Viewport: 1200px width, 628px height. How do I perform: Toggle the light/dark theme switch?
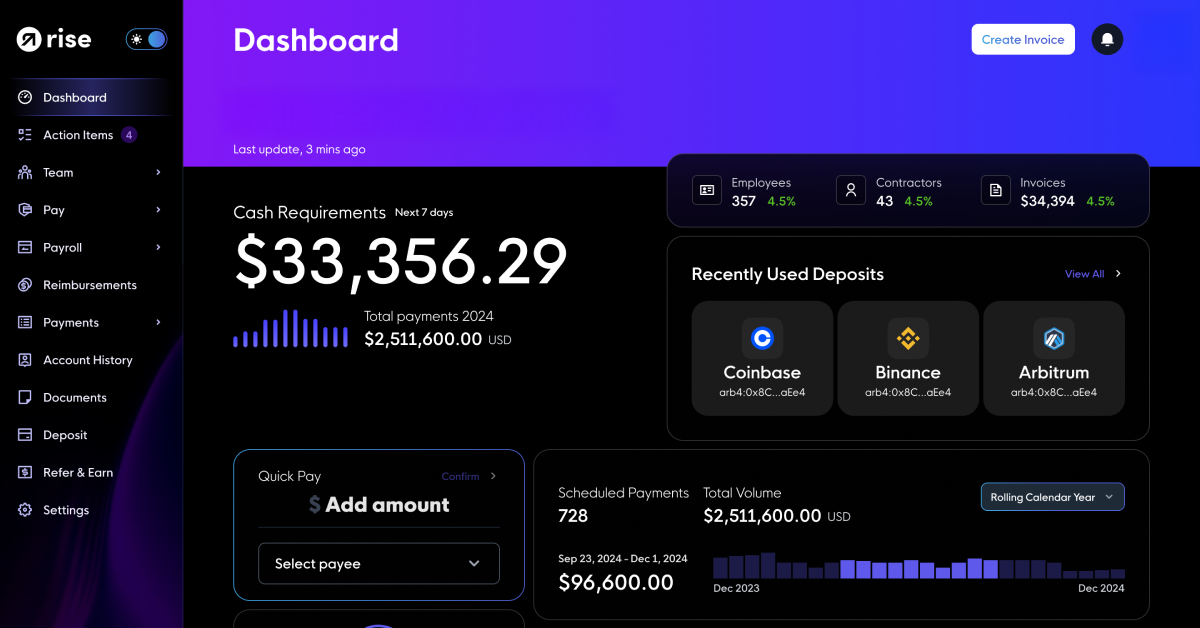pyautogui.click(x=146, y=40)
